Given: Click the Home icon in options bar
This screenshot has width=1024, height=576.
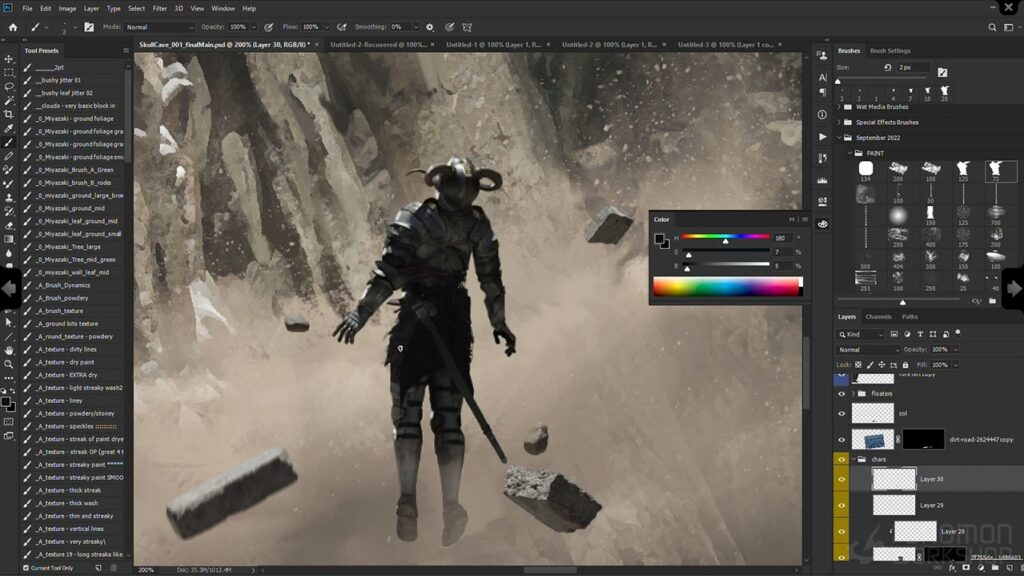Looking at the screenshot, I should (12, 27).
